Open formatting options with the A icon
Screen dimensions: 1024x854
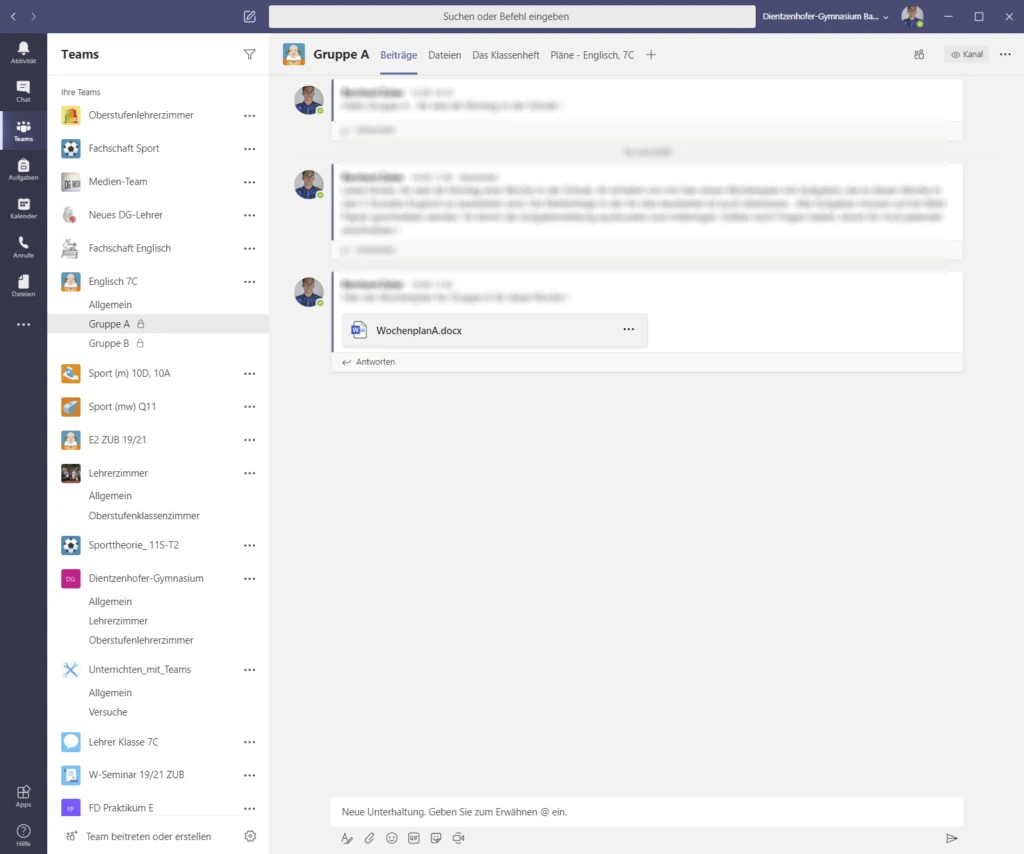[347, 838]
